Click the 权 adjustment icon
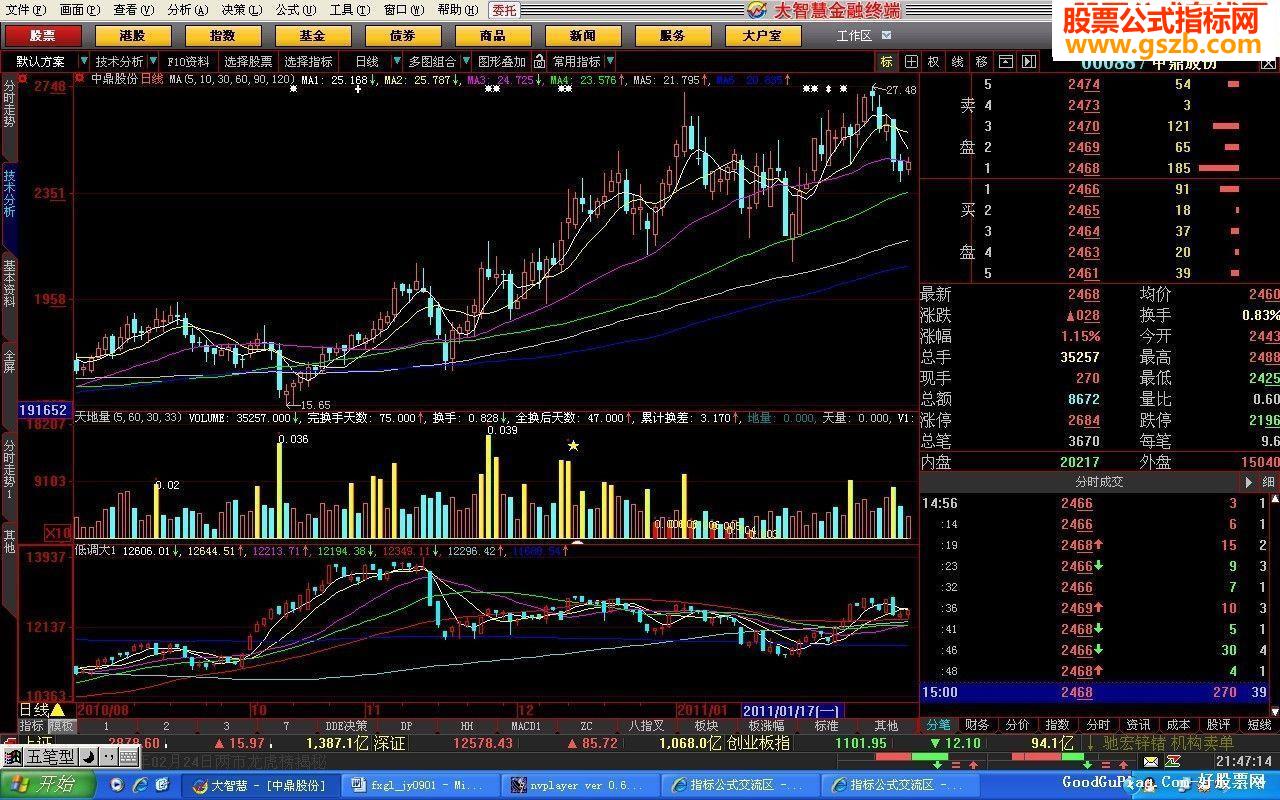Viewport: 1280px width, 800px height. (933, 61)
